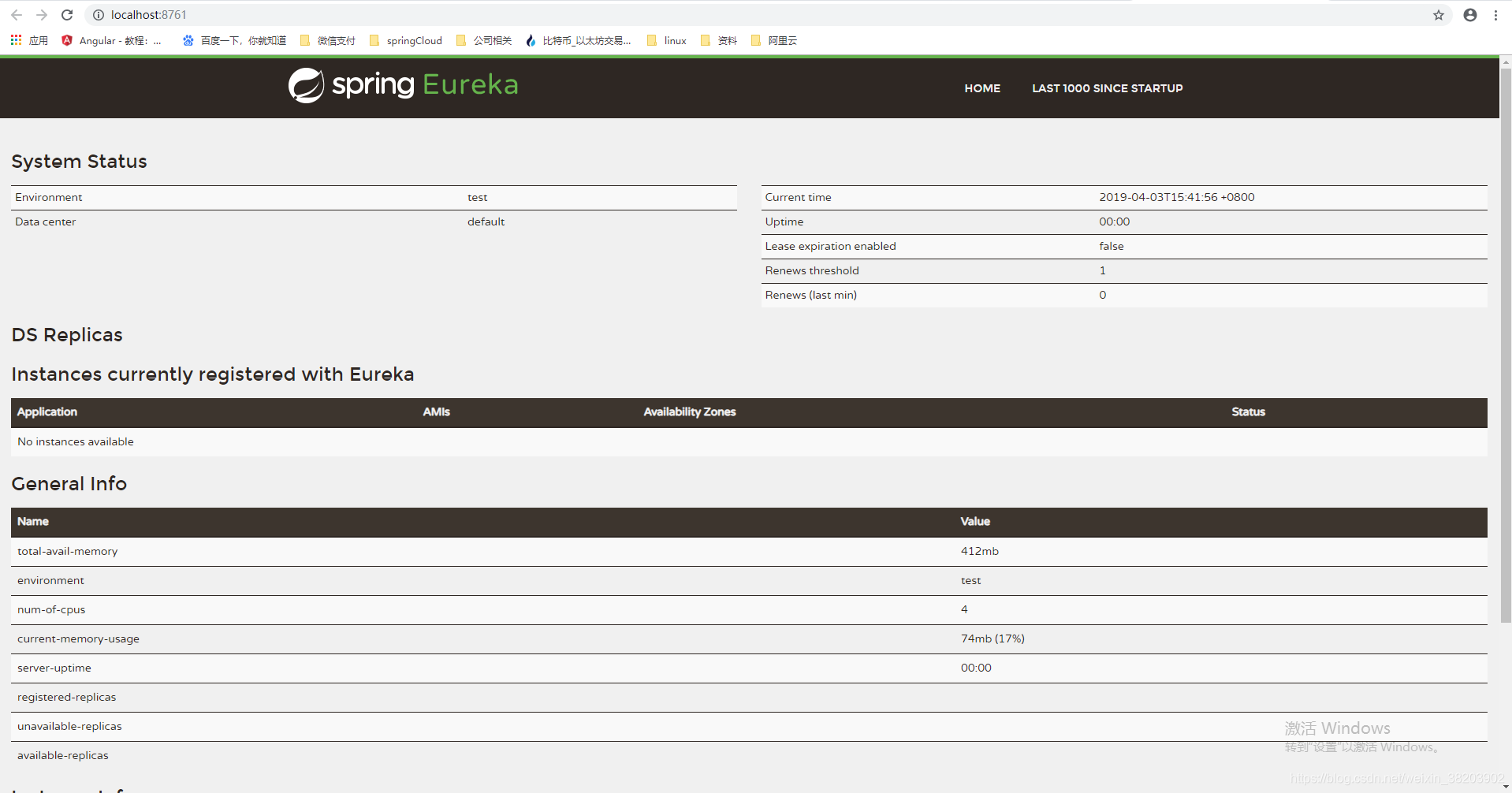Screen dimensions: 1512x793
Task: Open the 比特币 bookmark
Action: coord(579,40)
